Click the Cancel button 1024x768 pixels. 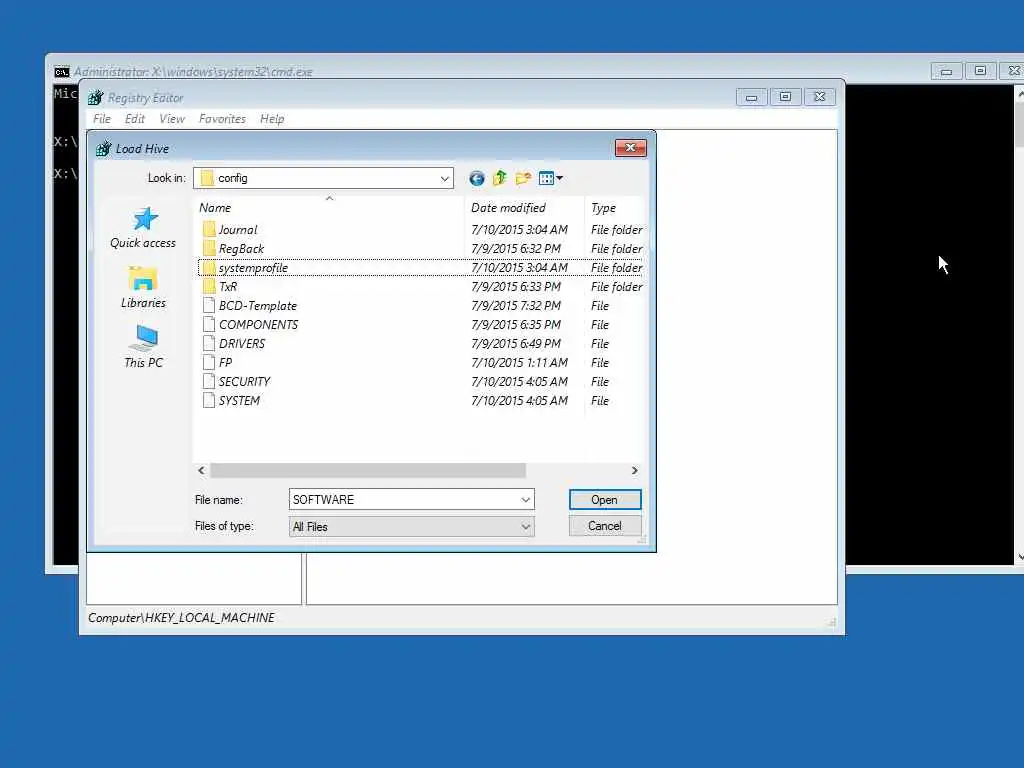point(605,526)
